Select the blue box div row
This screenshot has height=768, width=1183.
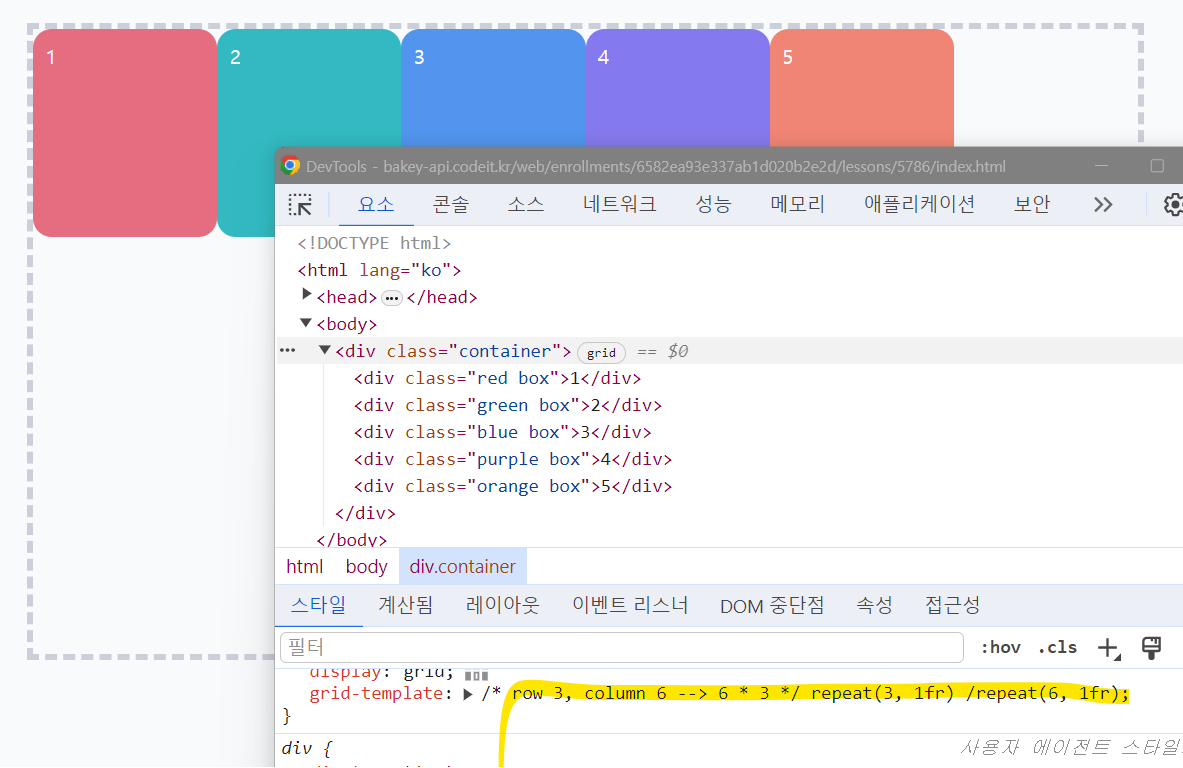coord(502,432)
